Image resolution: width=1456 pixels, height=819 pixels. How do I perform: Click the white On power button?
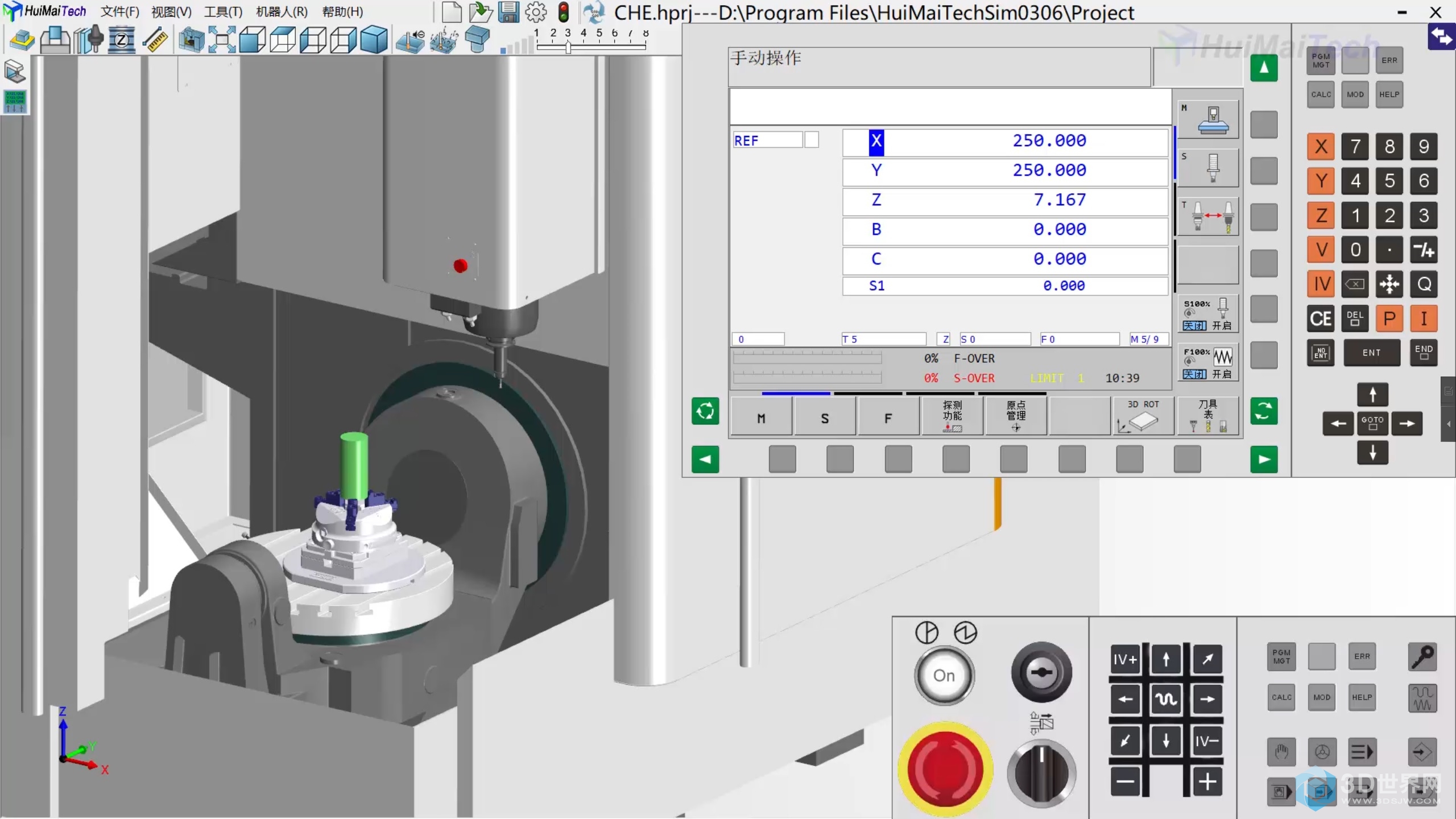pos(944,675)
